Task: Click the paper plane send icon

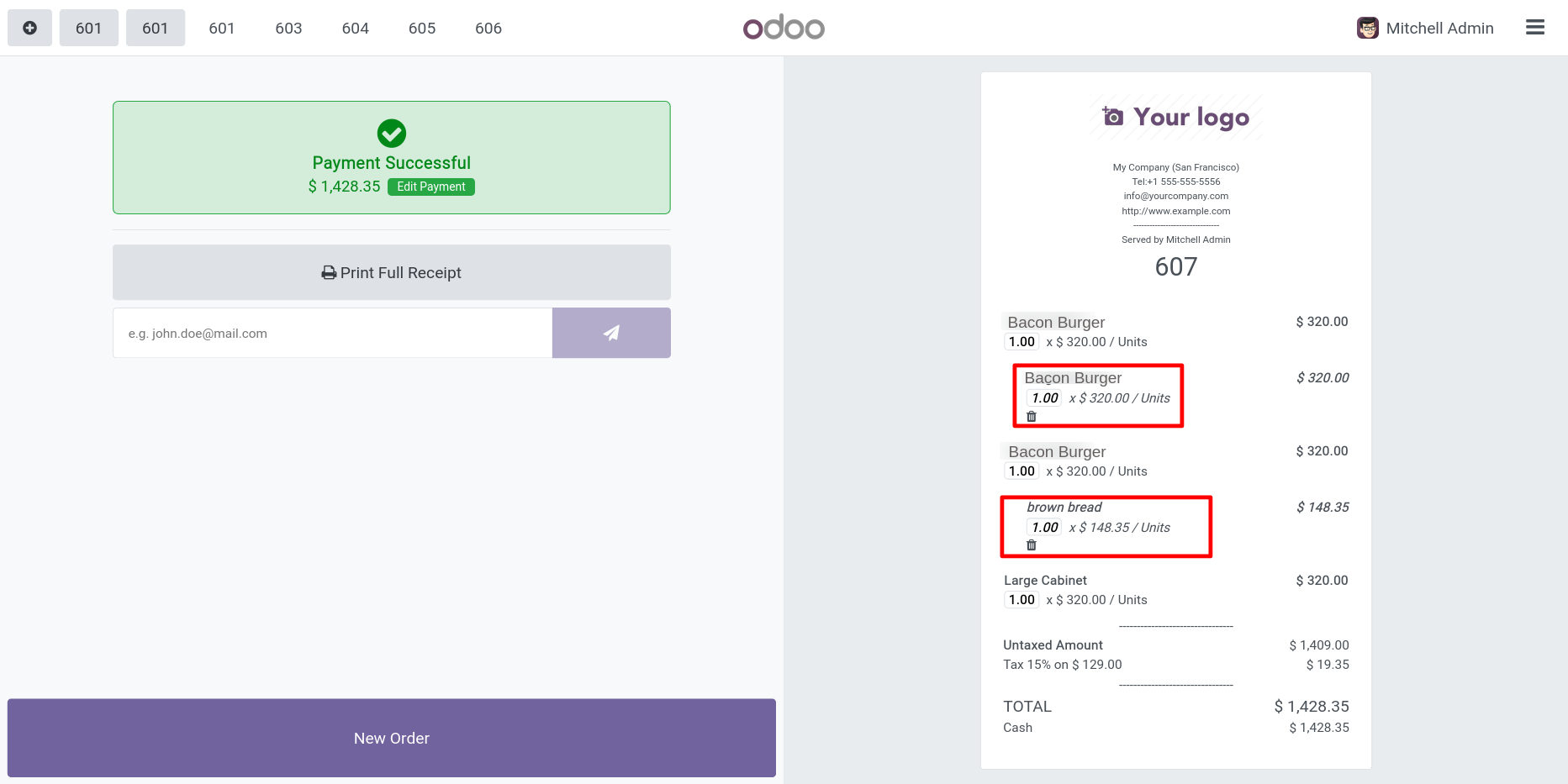Action: pyautogui.click(x=611, y=333)
